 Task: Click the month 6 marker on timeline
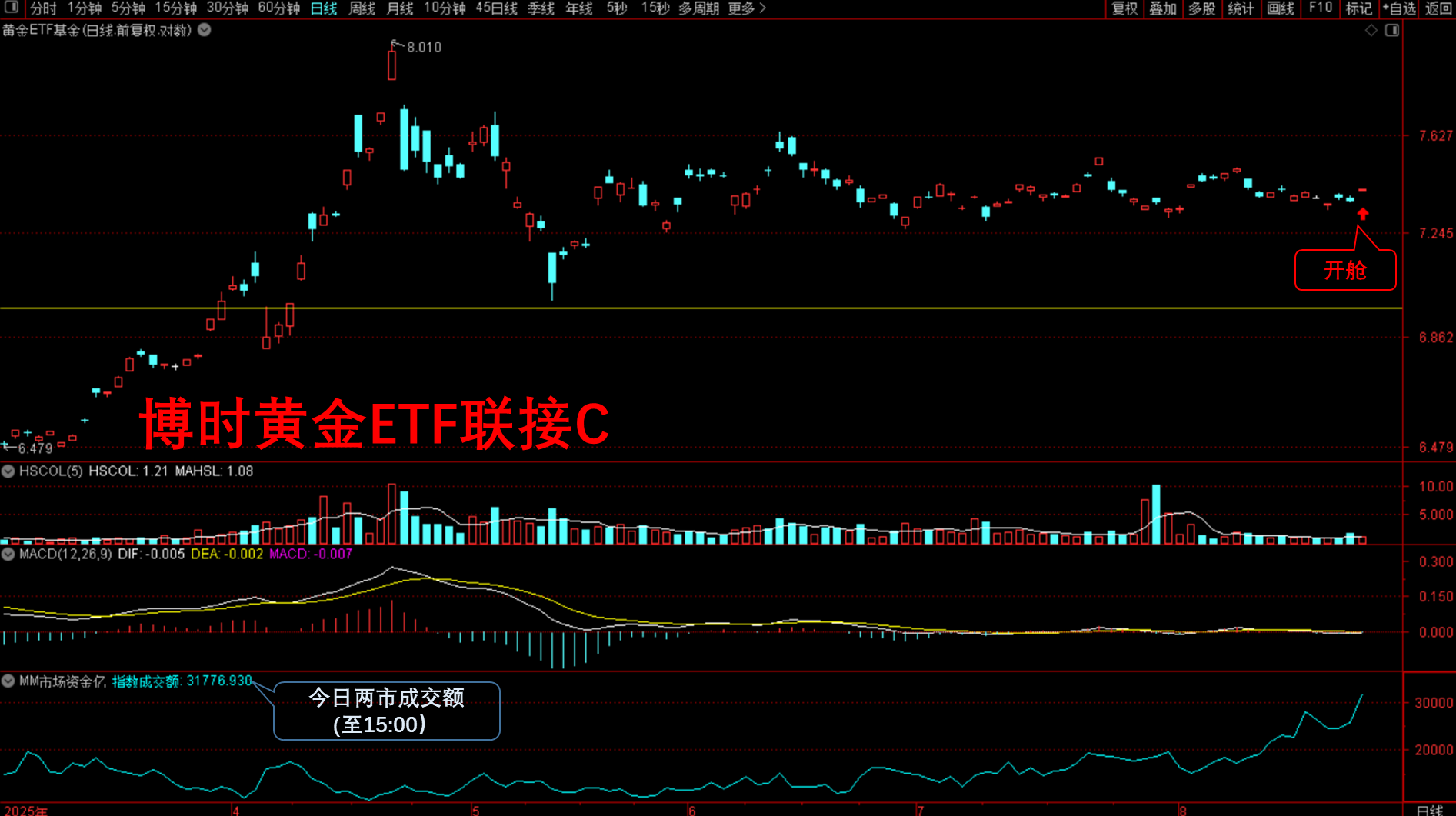(692, 811)
